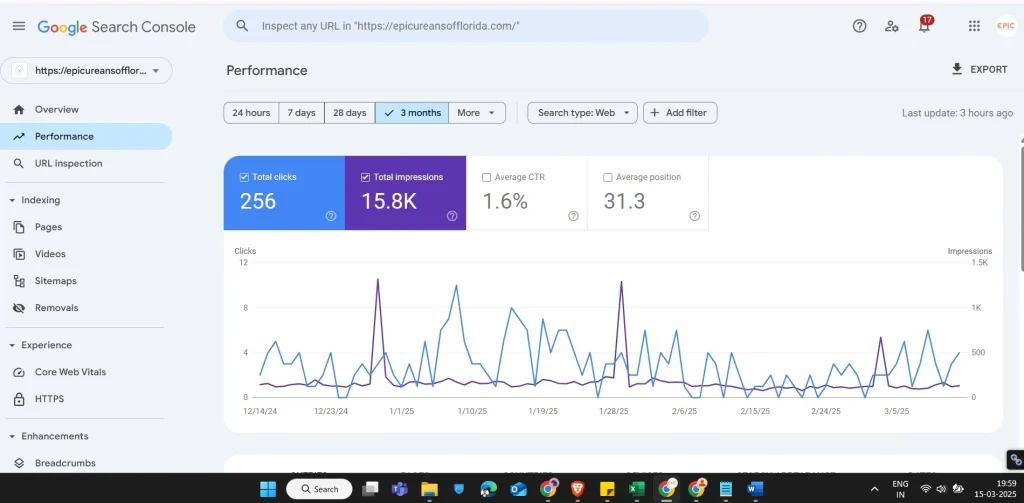Viewport: 1024px width, 503px height.
Task: Enable the Average CTR checkbox
Action: [x=487, y=177]
